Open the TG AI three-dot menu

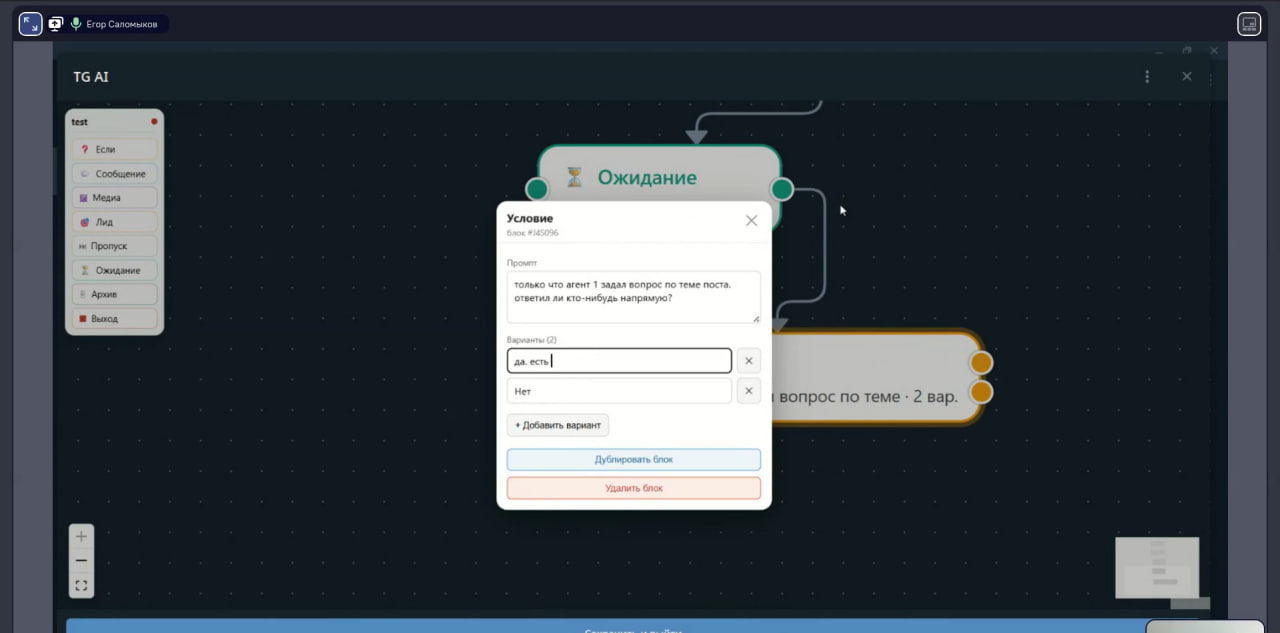[x=1147, y=76]
